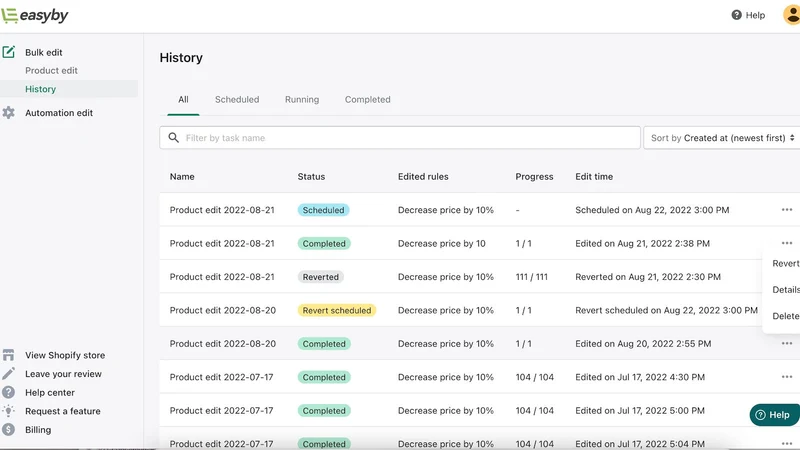
Task: Click the grey Reverted status badge
Action: pyautogui.click(x=320, y=277)
